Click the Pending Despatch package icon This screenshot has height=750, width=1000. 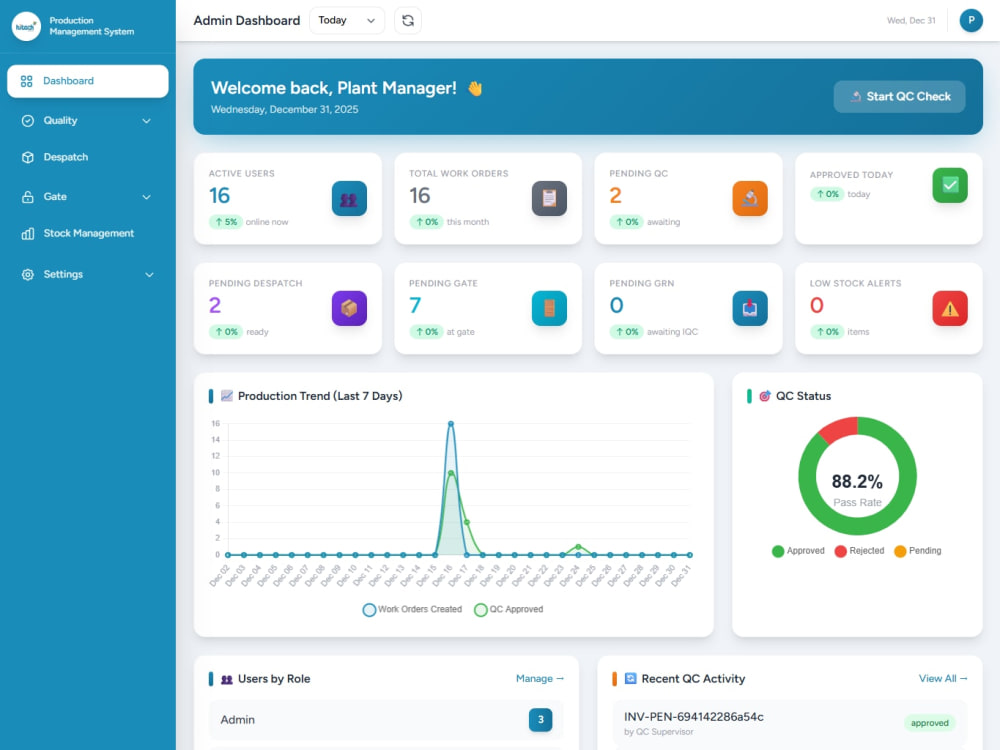[x=349, y=308]
